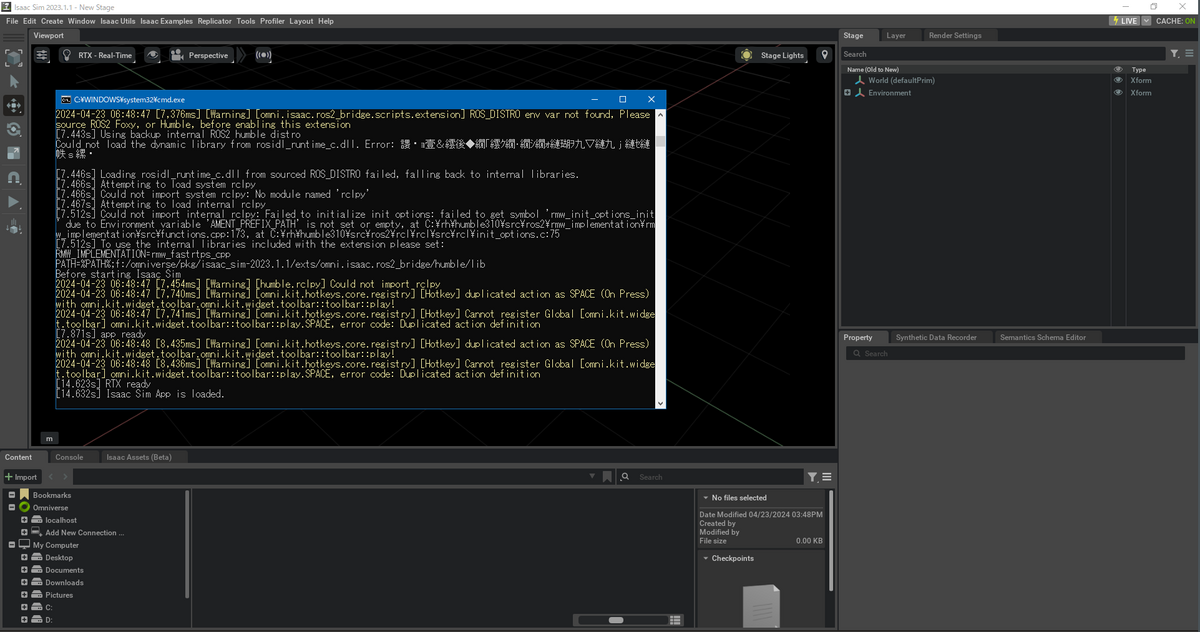Screen dimensions: 1200x632
Task: Collapse the No files selected section
Action: pyautogui.click(x=705, y=497)
